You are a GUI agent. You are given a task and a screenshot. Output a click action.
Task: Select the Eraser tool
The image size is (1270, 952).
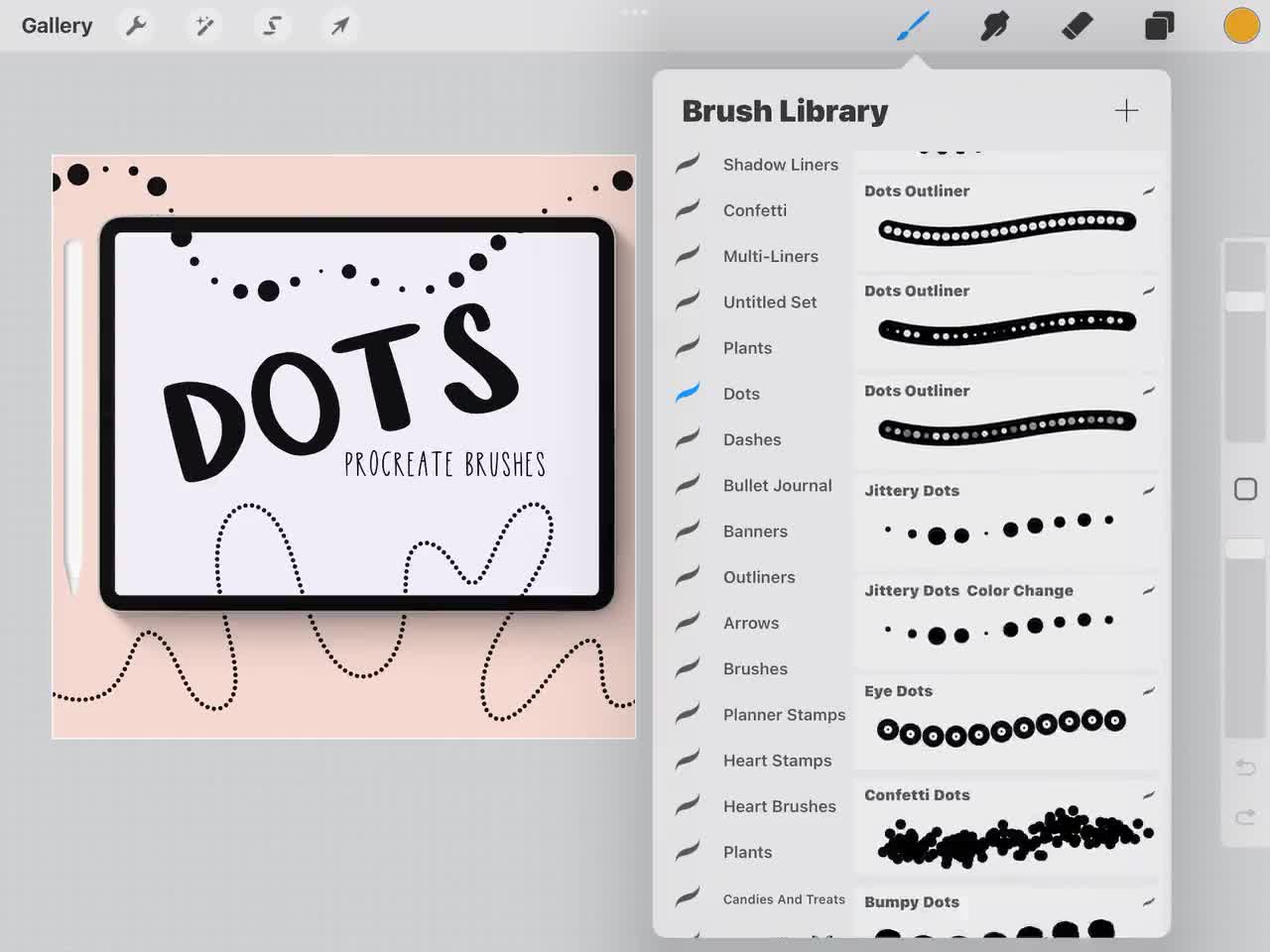(1077, 26)
